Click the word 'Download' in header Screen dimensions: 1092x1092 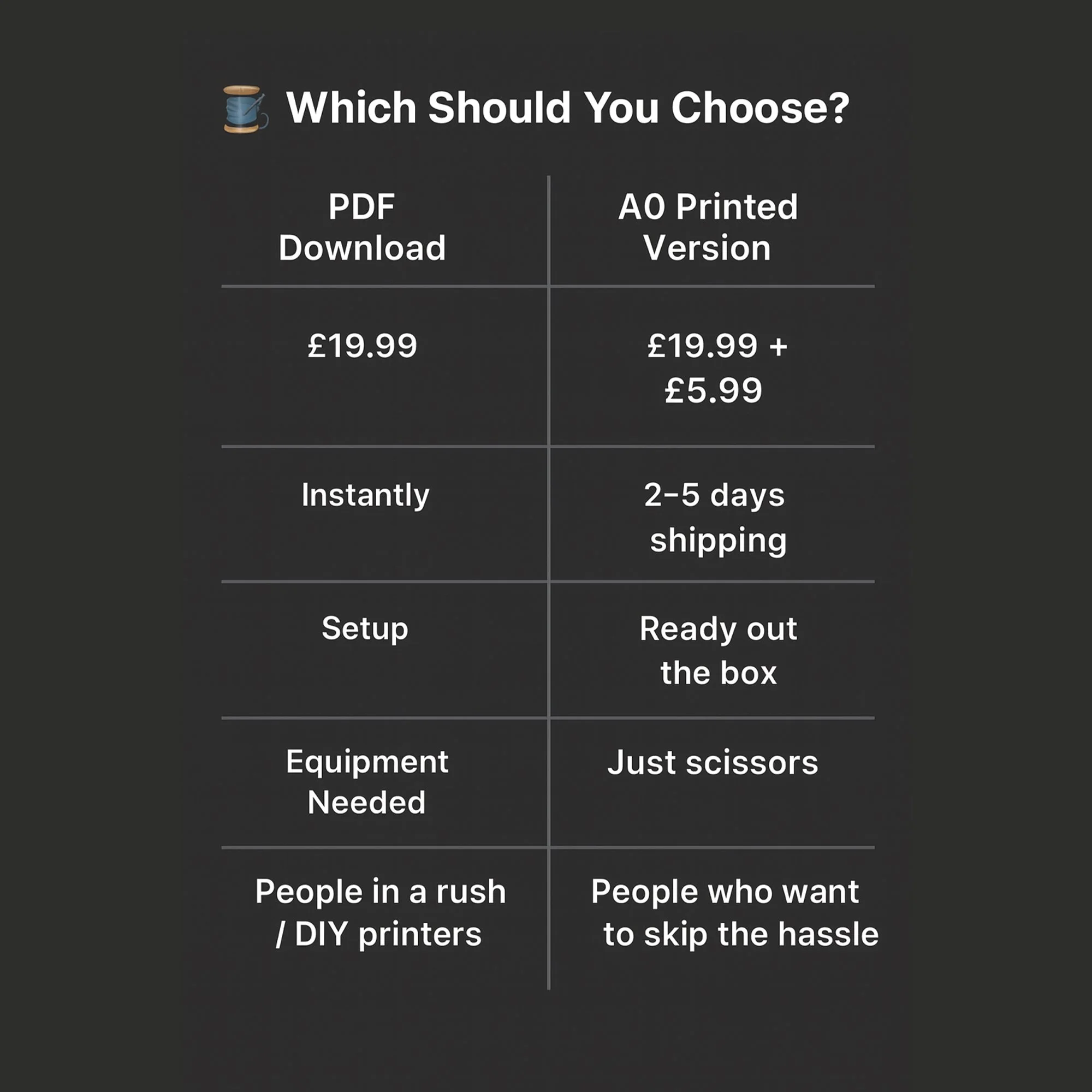363,248
